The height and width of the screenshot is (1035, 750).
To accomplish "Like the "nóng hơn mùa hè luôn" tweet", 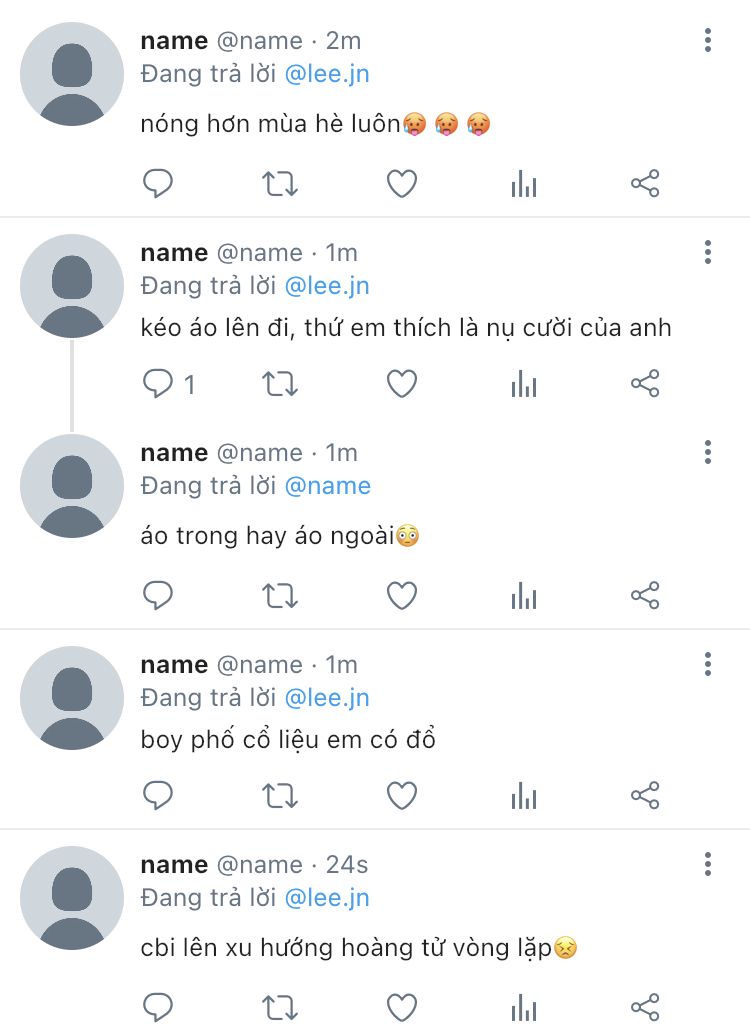I will click(x=401, y=184).
